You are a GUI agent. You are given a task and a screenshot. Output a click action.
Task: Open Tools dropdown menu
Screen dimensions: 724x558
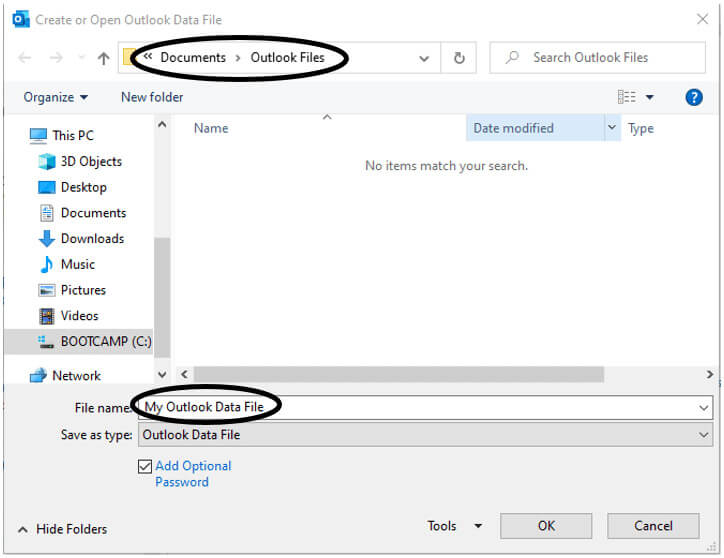click(x=455, y=526)
